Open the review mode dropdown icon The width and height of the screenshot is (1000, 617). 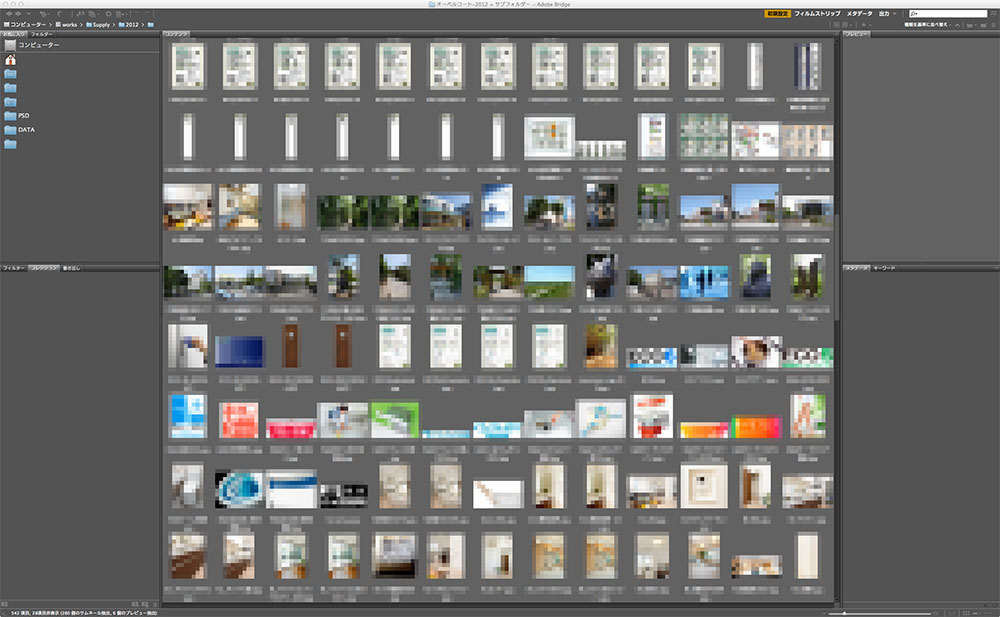coord(94,13)
